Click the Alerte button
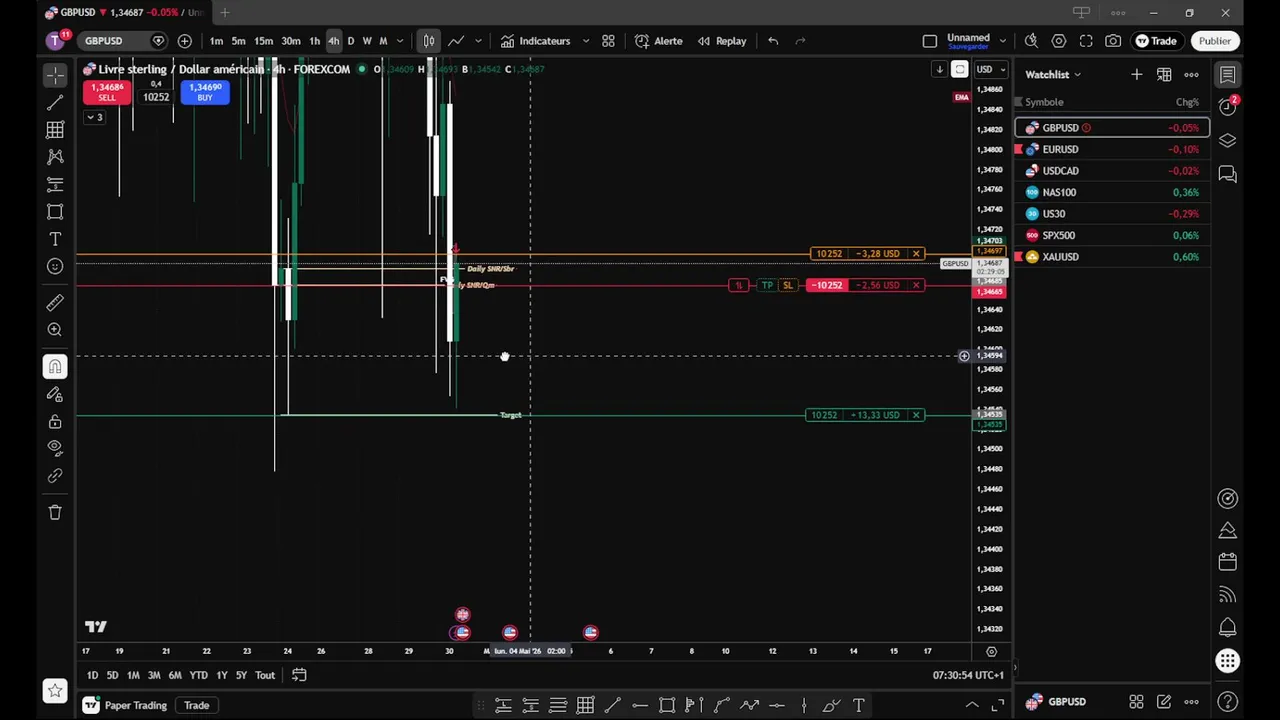Viewport: 1280px width, 720px height. (658, 41)
